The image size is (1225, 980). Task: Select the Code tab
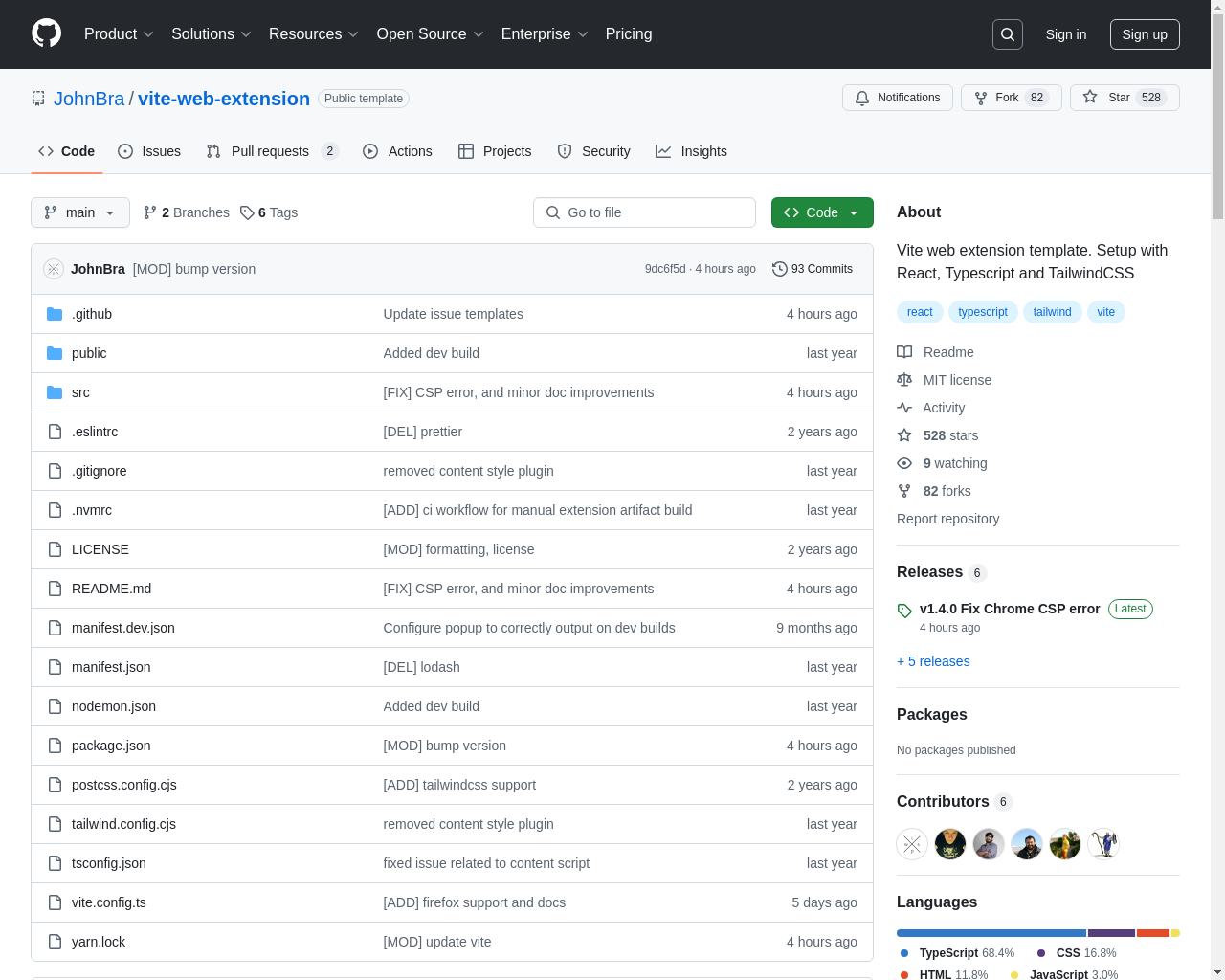click(x=66, y=151)
